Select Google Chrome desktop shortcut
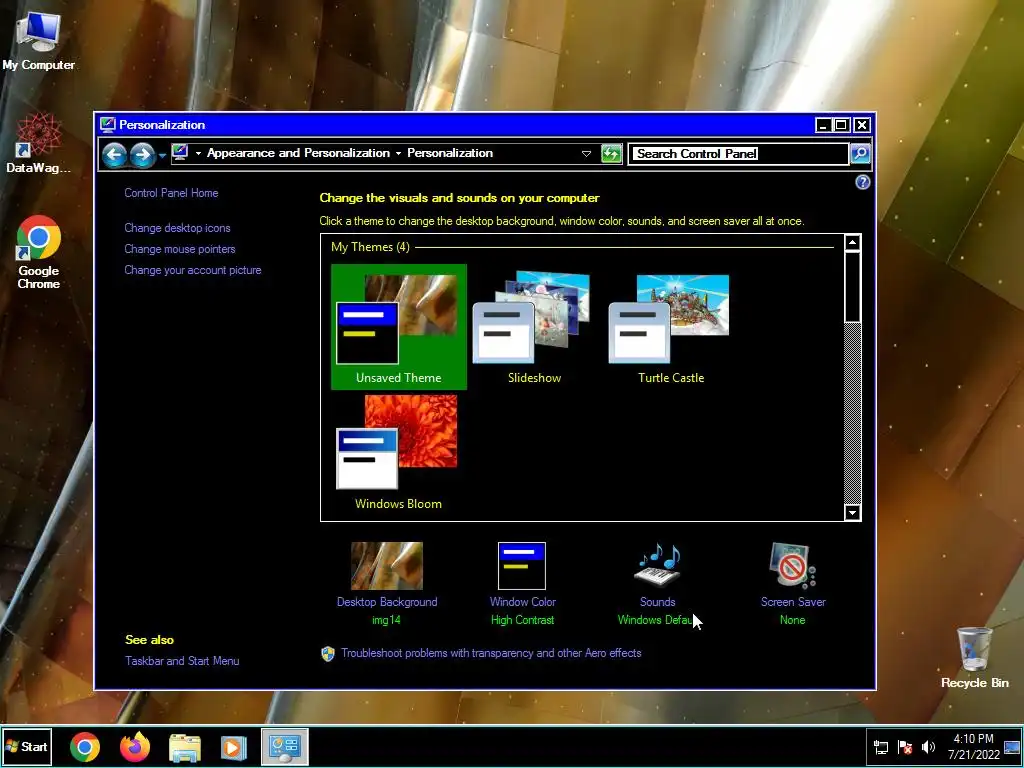The image size is (1024, 768). pyautogui.click(x=39, y=252)
